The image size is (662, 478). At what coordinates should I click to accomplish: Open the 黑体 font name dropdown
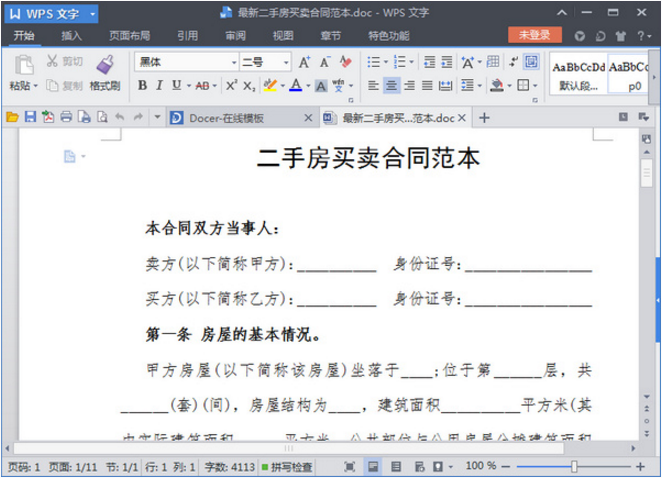coord(234,62)
